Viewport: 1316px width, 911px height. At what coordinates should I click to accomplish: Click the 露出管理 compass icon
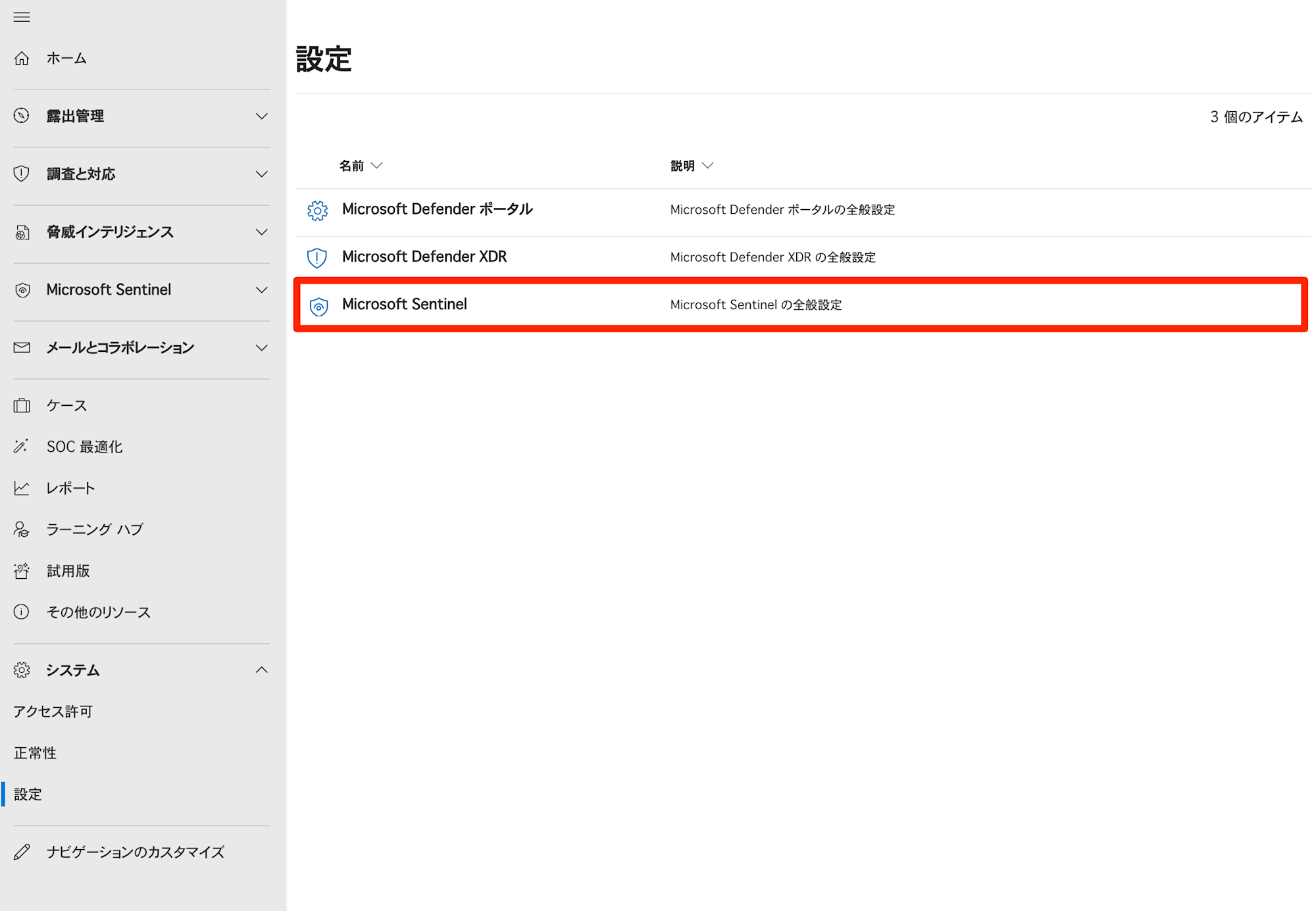point(22,116)
